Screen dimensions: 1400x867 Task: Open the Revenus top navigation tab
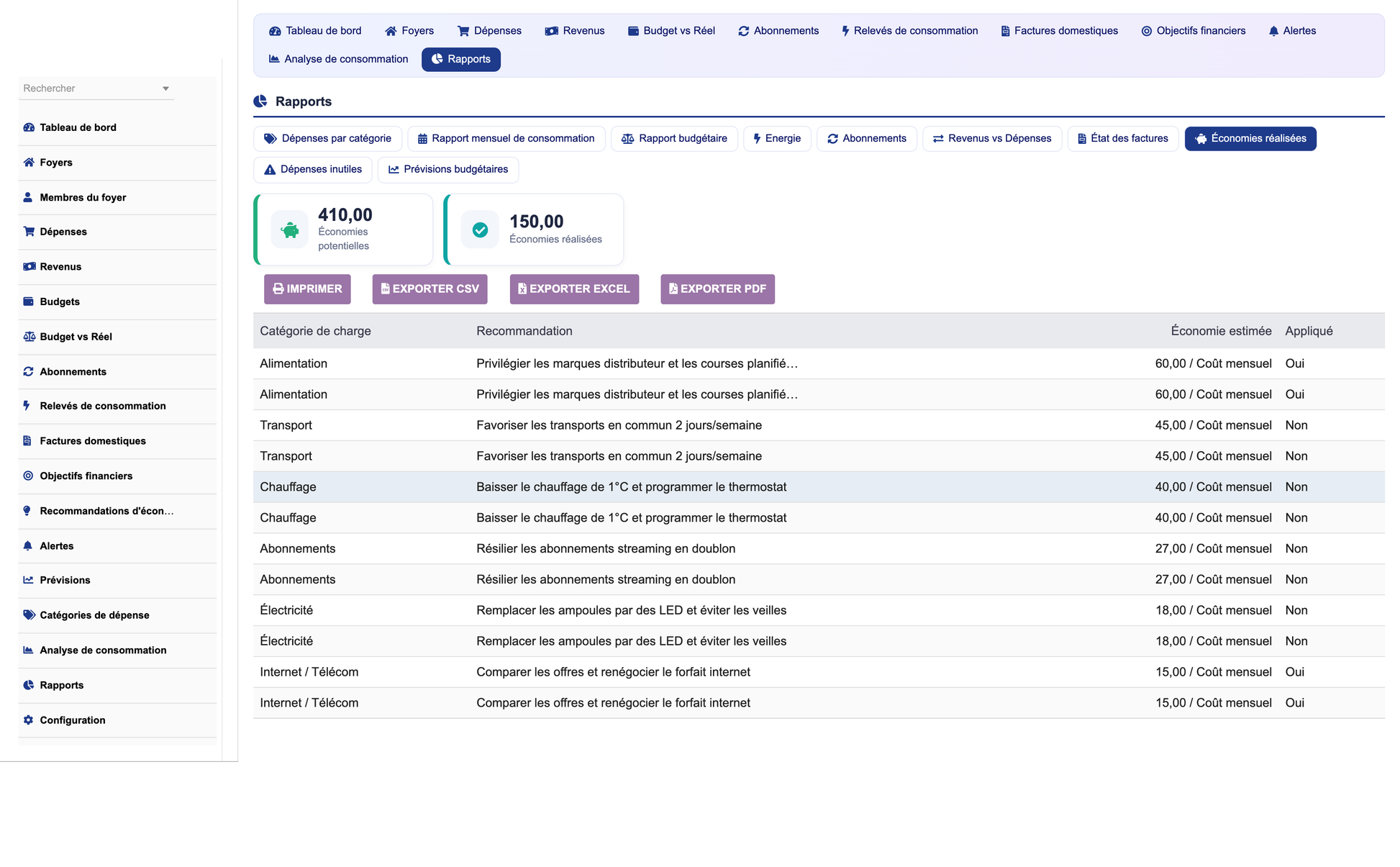[575, 31]
